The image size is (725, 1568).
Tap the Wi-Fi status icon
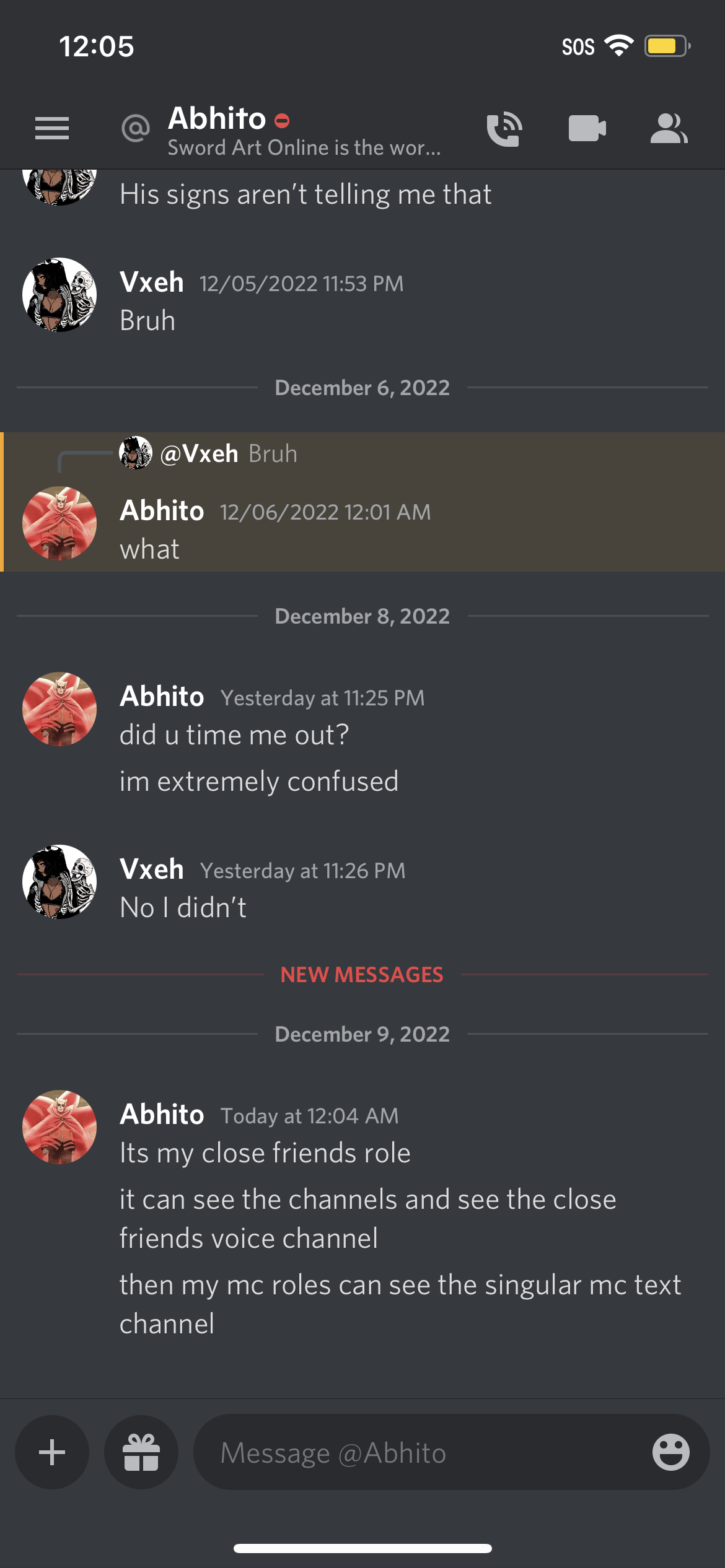(x=618, y=46)
